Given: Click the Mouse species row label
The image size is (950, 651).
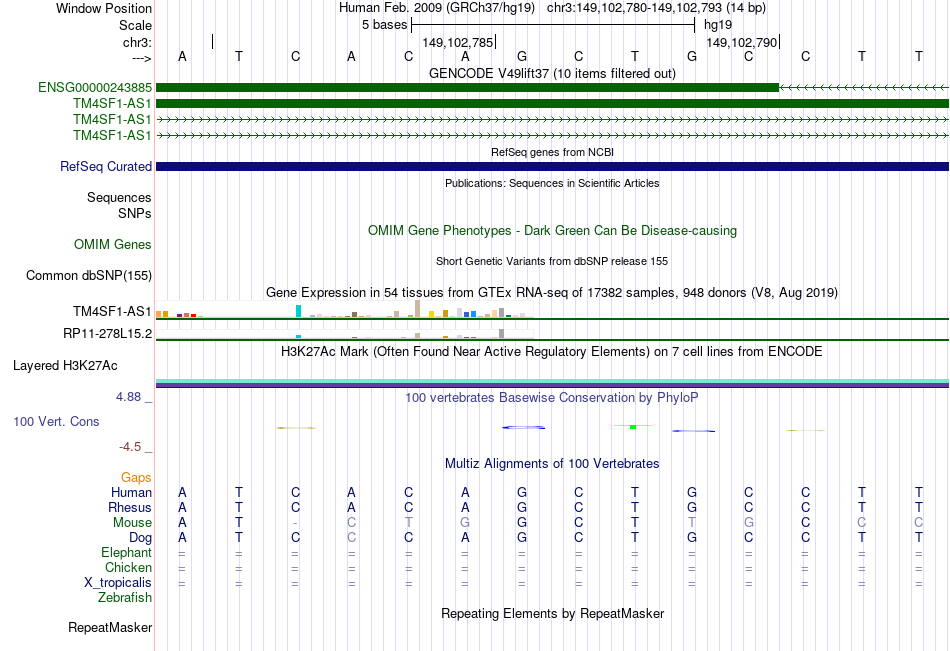Looking at the screenshot, I should point(132,522).
